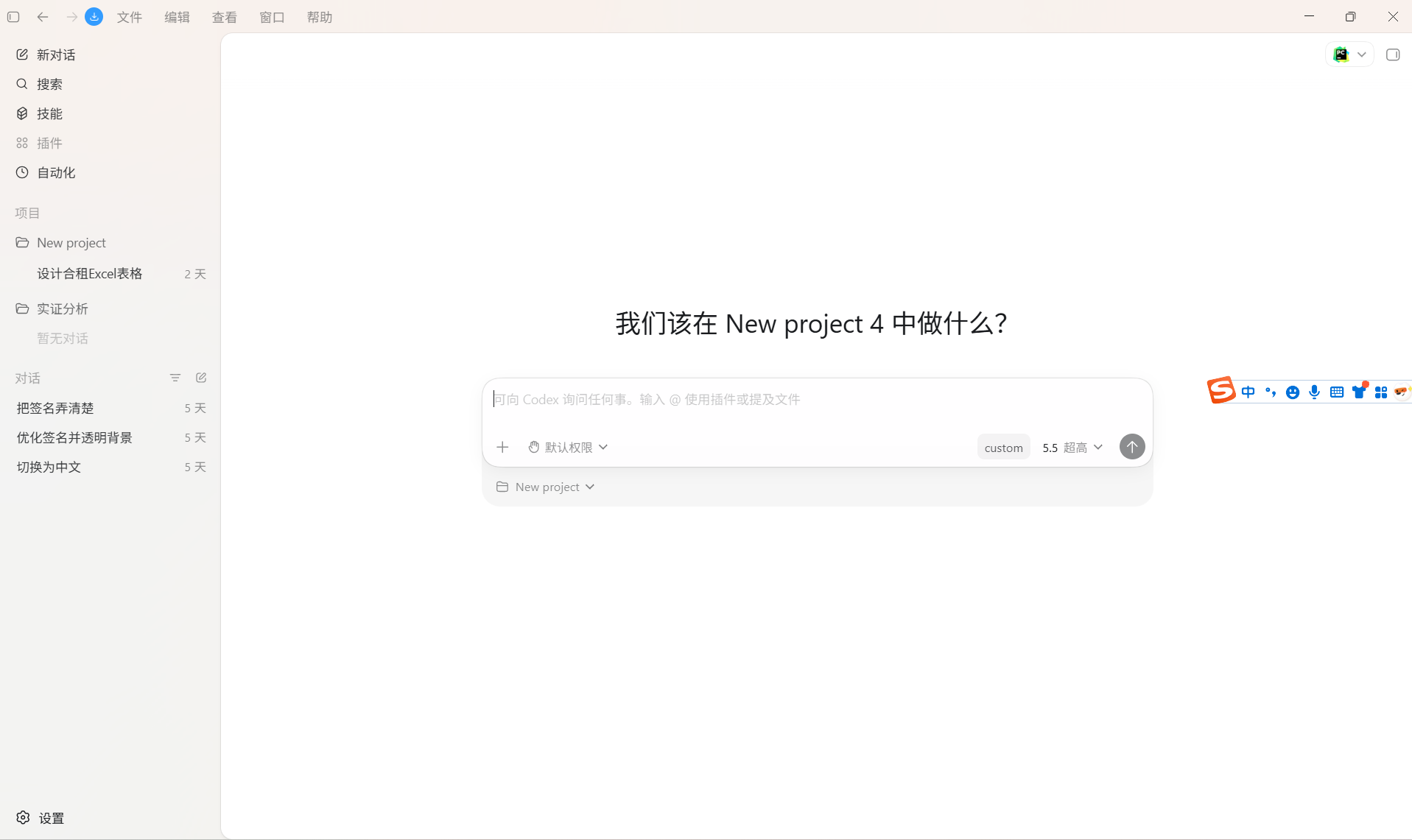Expand the chevron beside the PyCharm icon
Screen dimensions: 1412x840
coord(1362,54)
